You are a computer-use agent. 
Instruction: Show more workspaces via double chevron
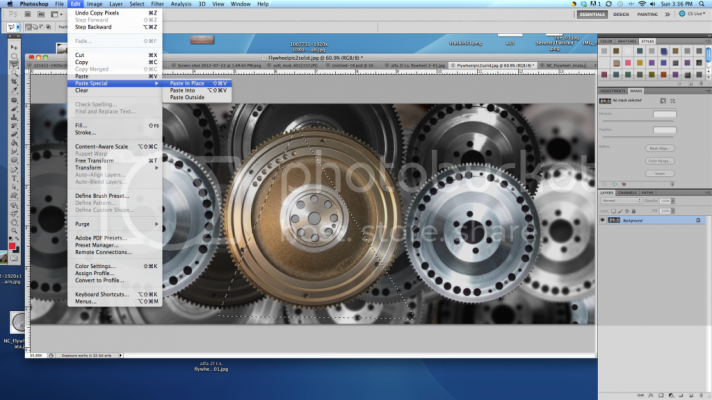pyautogui.click(x=668, y=15)
